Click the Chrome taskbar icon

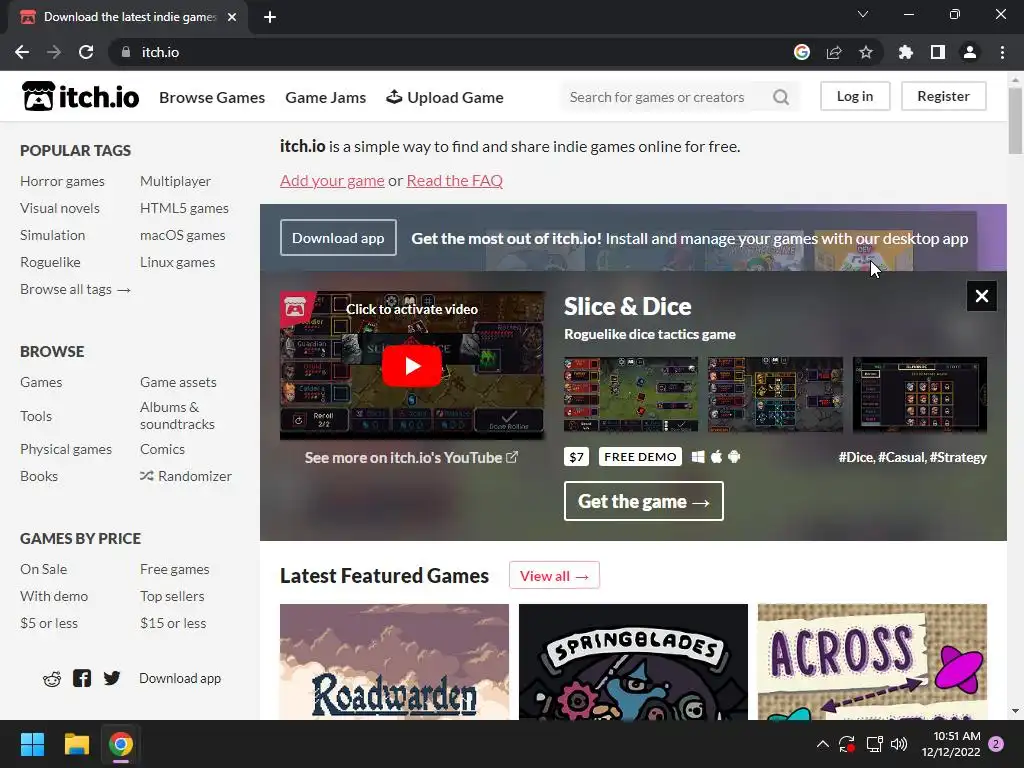tap(121, 744)
